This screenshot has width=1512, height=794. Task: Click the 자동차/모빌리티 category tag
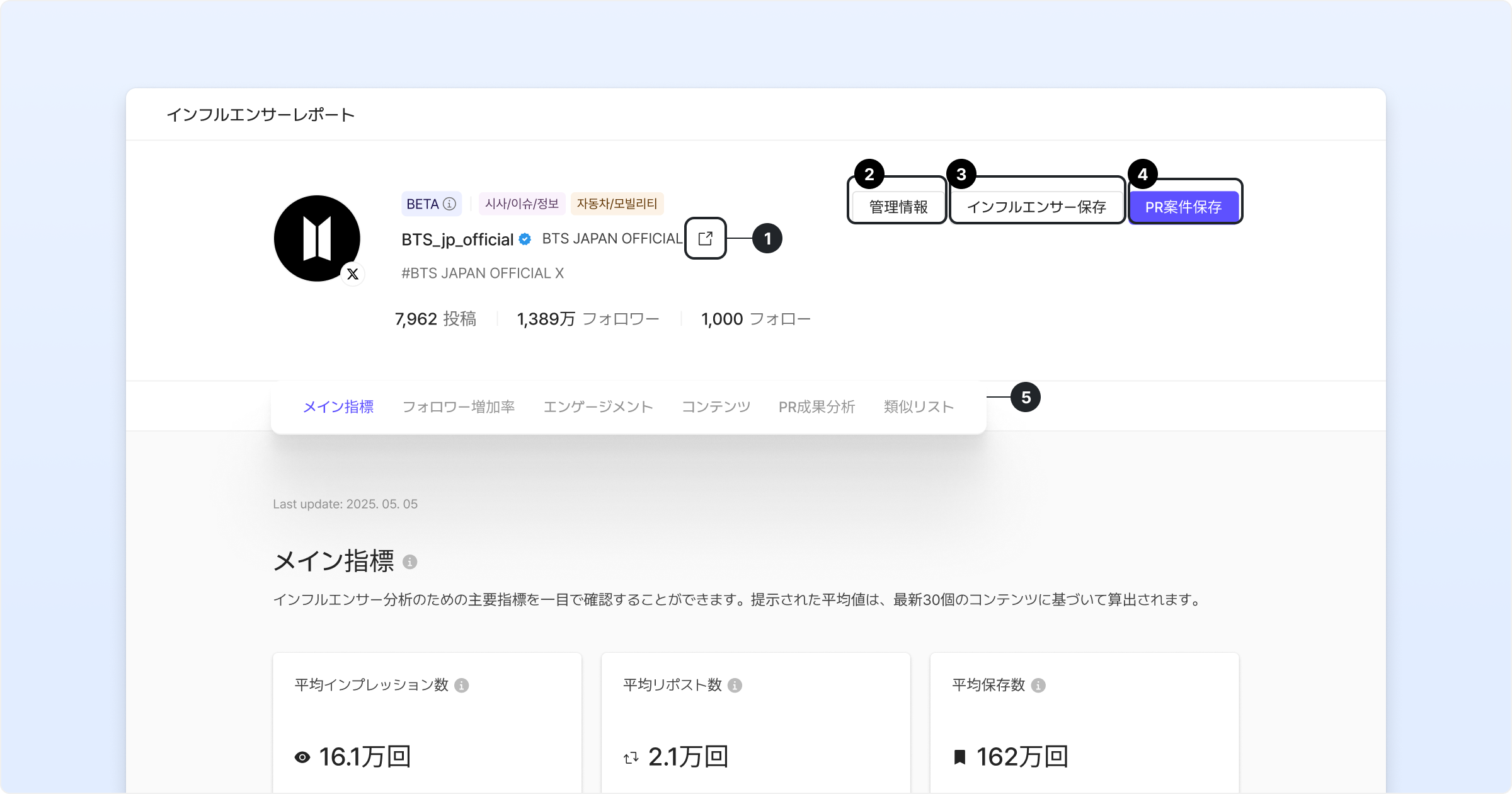coord(617,204)
